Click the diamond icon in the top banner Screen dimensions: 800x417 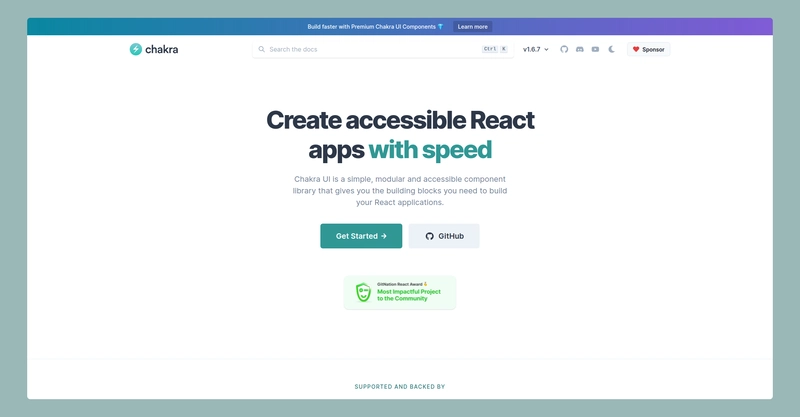click(x=440, y=27)
